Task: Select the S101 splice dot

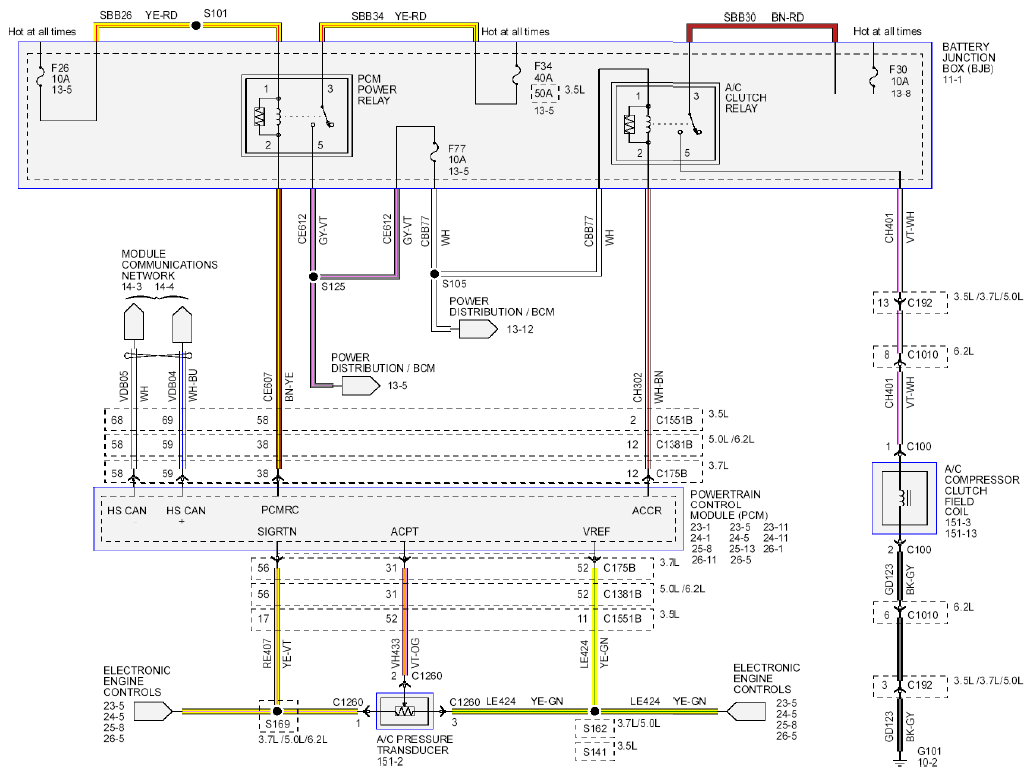Action: (x=196, y=26)
